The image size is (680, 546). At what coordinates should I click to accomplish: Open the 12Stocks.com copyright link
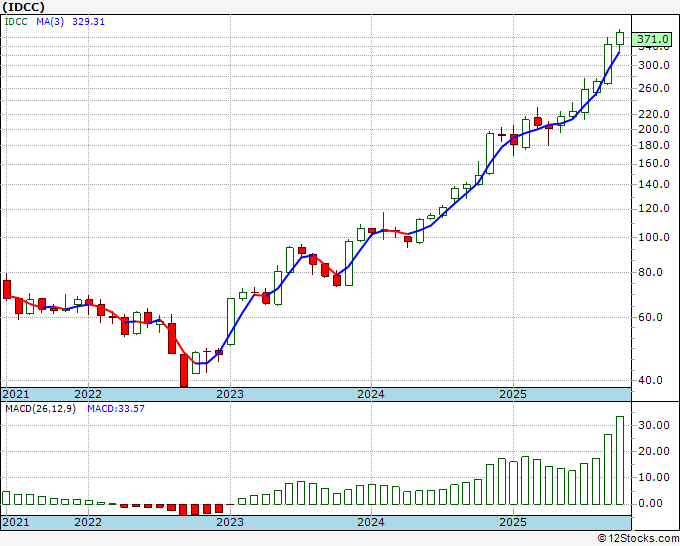pyautogui.click(x=638, y=538)
